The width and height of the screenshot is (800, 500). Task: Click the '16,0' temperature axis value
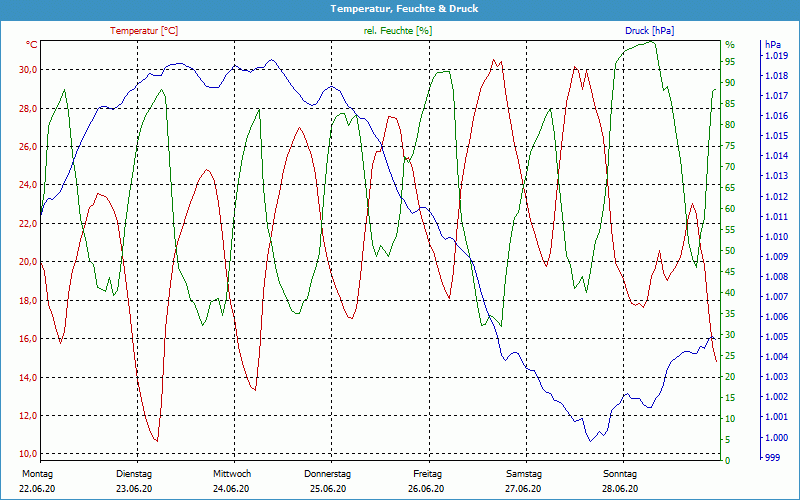tap(28, 339)
